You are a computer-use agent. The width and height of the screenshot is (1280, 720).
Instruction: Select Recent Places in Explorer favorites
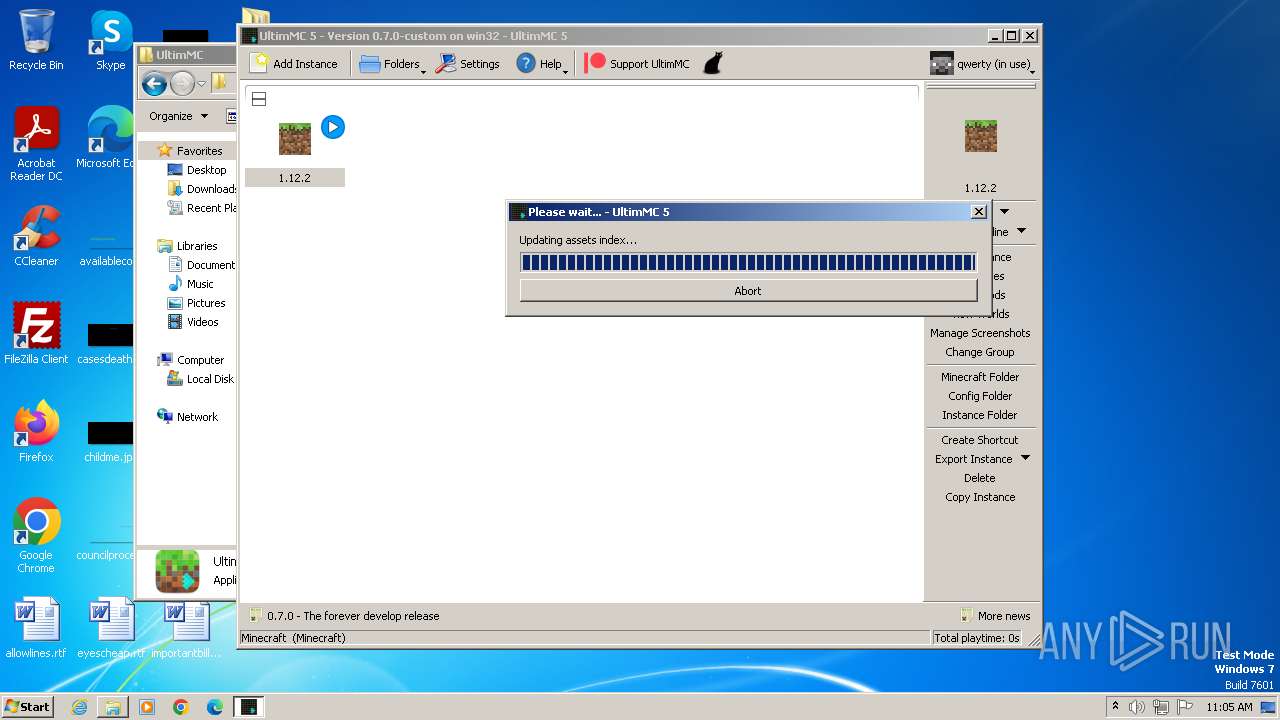point(202,208)
